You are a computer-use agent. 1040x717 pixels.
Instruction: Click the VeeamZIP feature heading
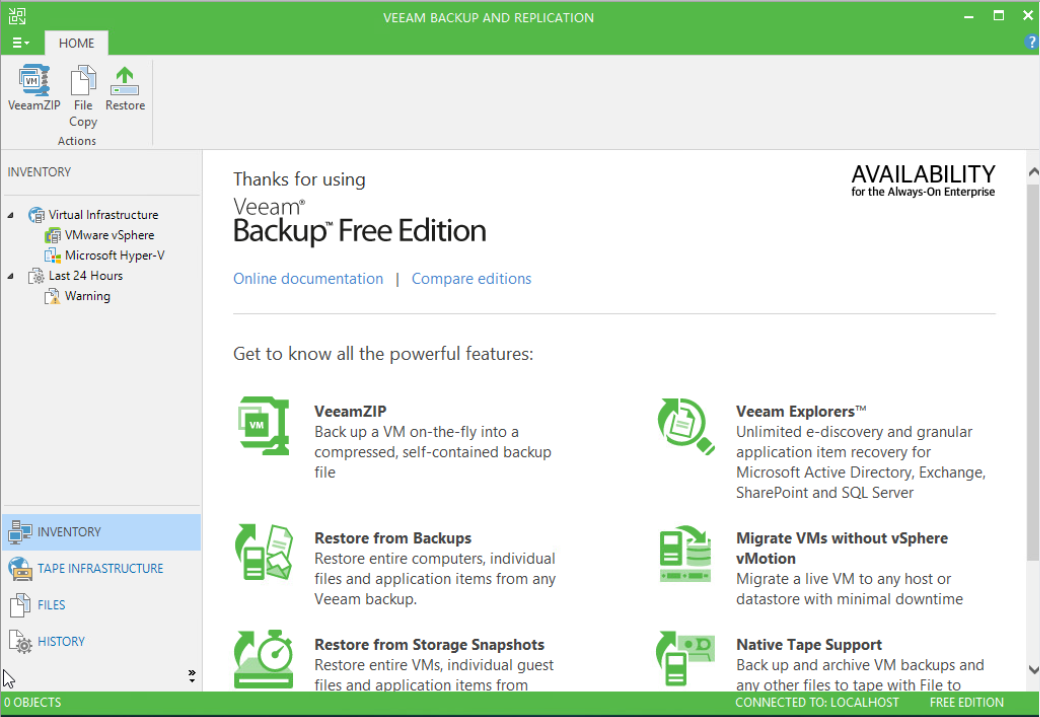(350, 411)
